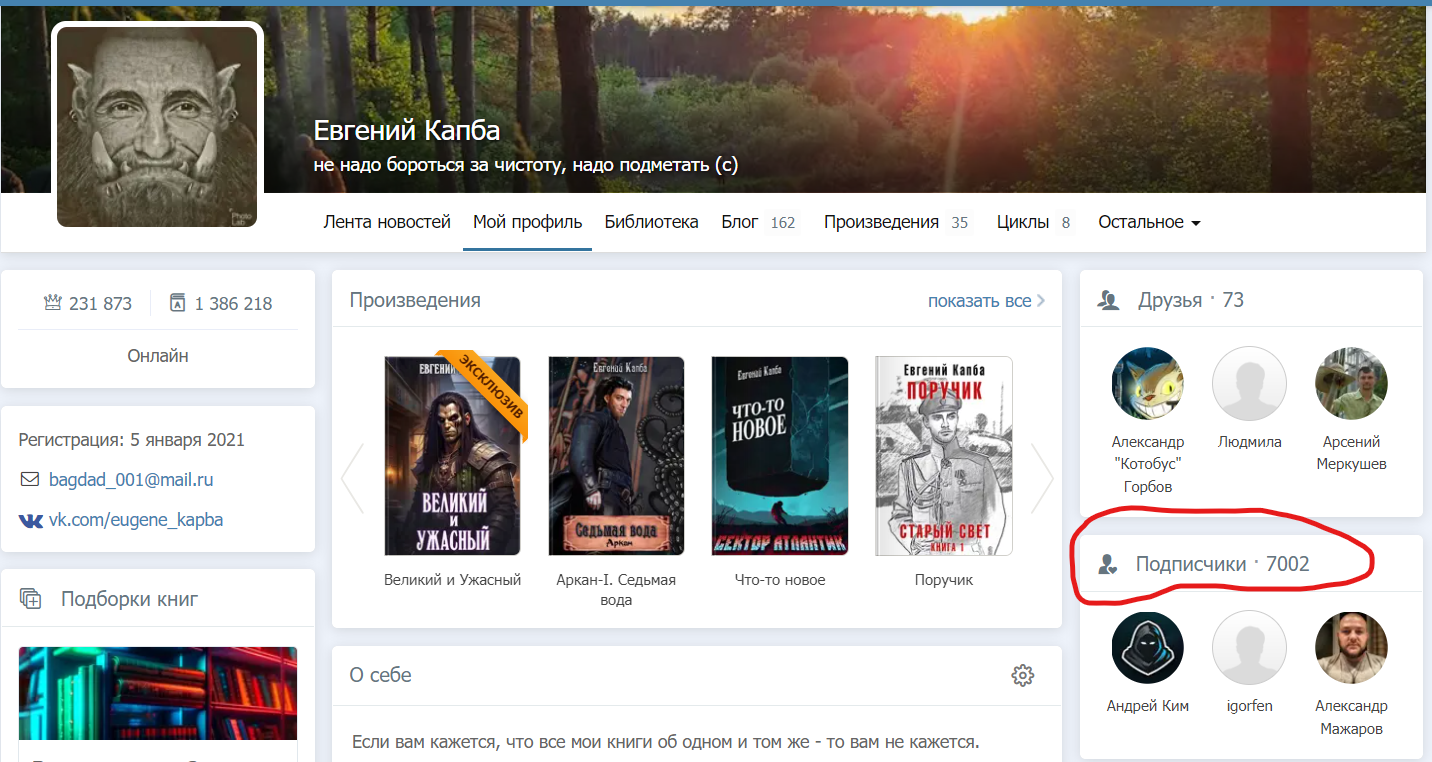The width and height of the screenshot is (1432, 762).
Task: Click the Подборки книг collection icon
Action: coord(31,599)
